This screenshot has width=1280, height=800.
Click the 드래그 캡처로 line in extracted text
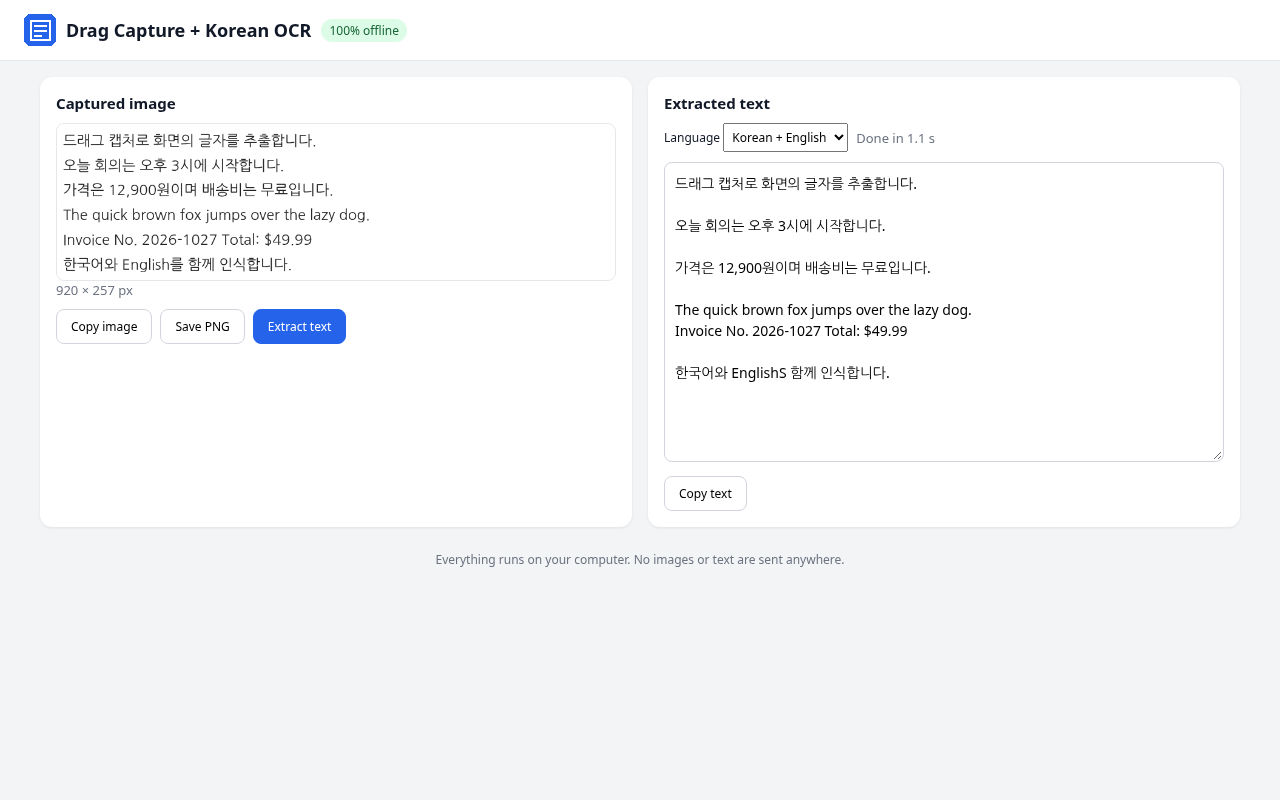(796, 184)
